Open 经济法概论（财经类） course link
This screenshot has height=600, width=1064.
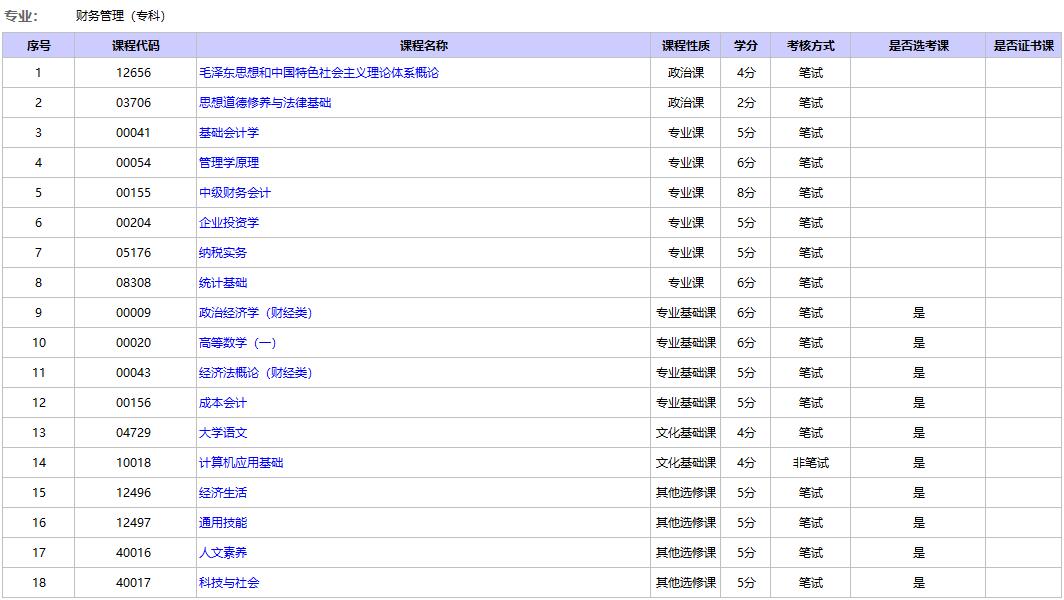pyautogui.click(x=255, y=373)
